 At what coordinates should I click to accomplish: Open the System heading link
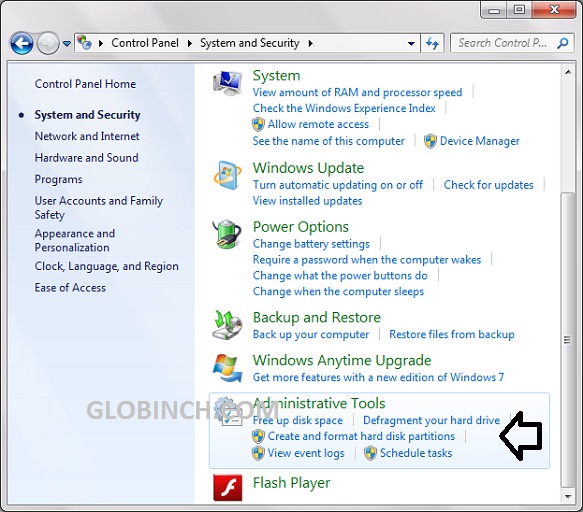tap(276, 75)
